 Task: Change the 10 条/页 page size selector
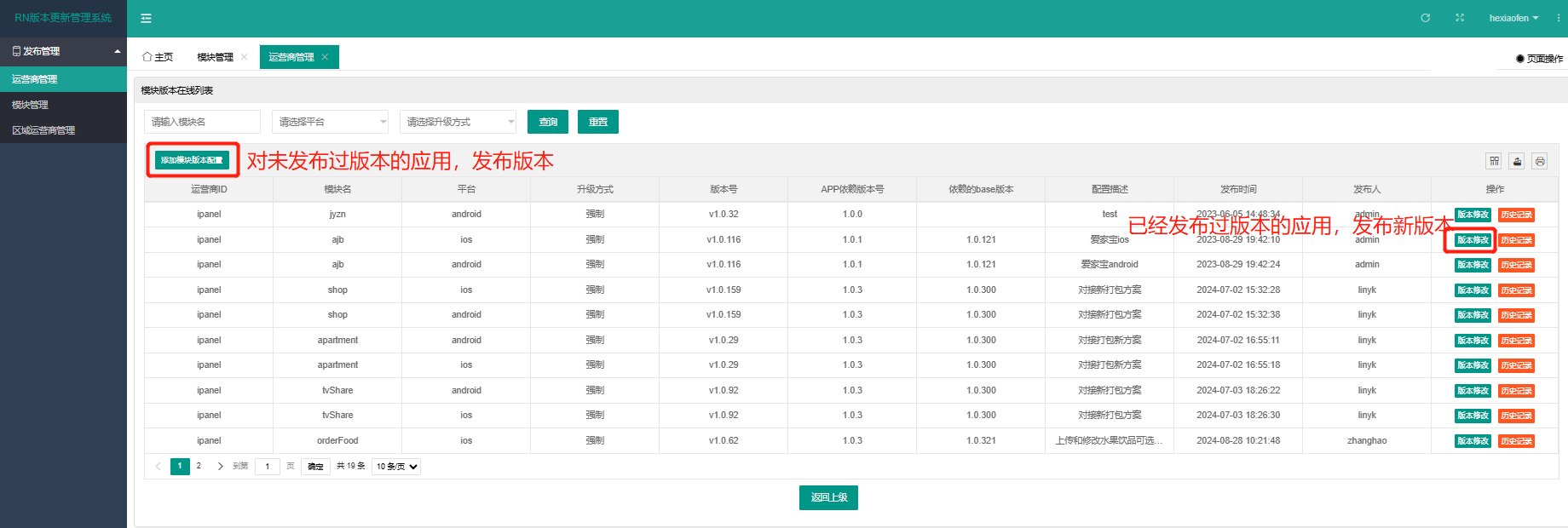coord(396,467)
